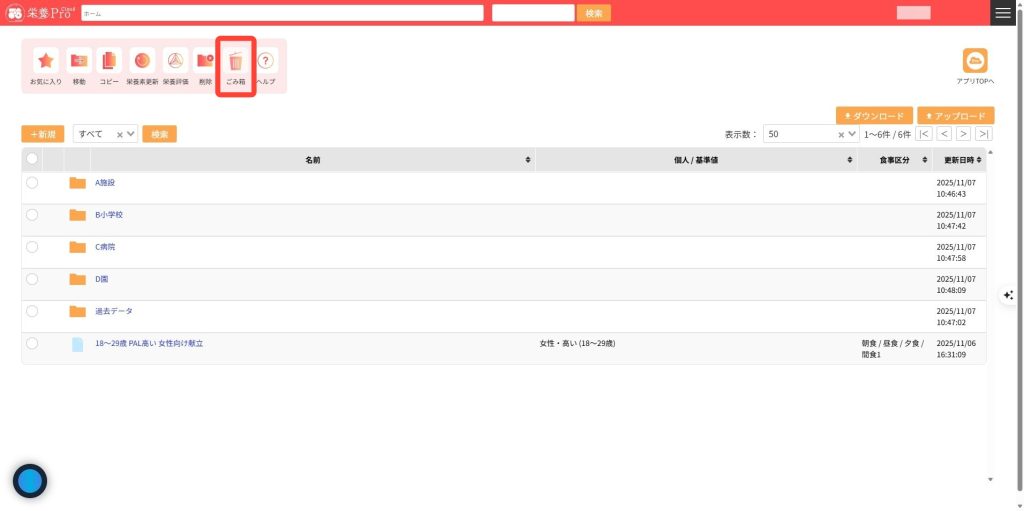Check the select-all checkbox in table header
Screen dimensions: 1024x511
click(x=32, y=159)
